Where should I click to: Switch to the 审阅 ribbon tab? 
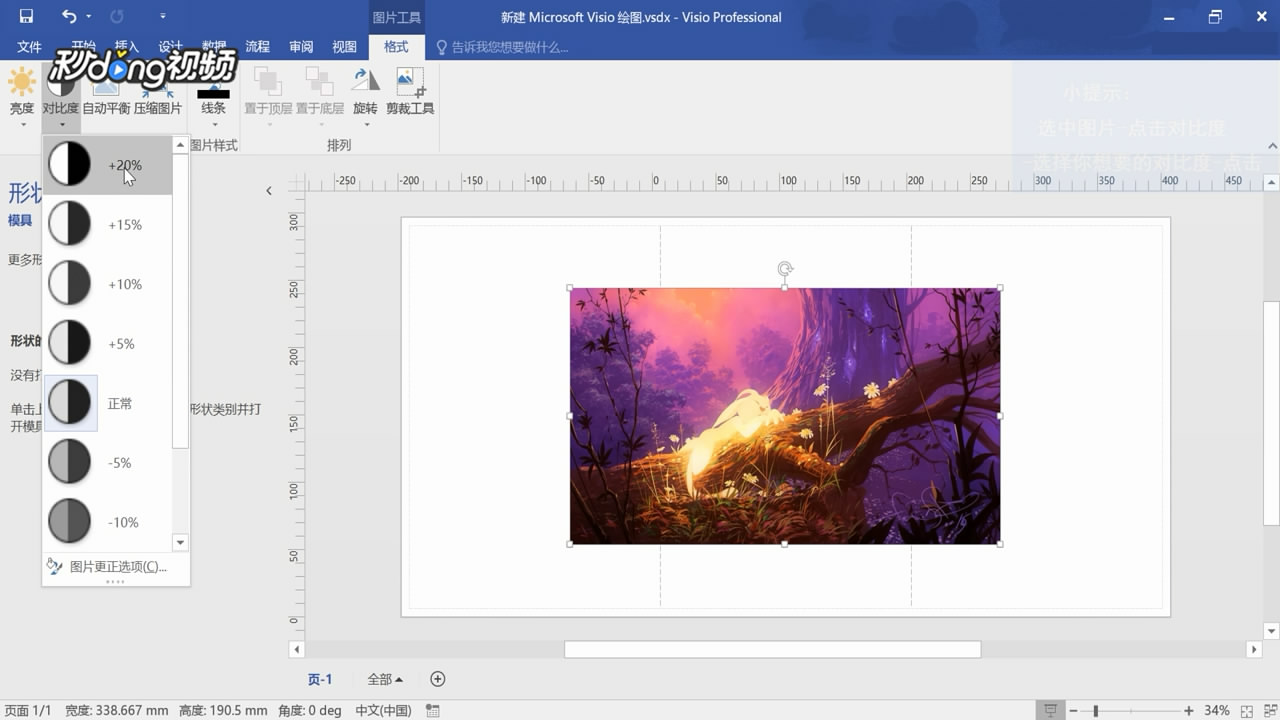(x=301, y=47)
